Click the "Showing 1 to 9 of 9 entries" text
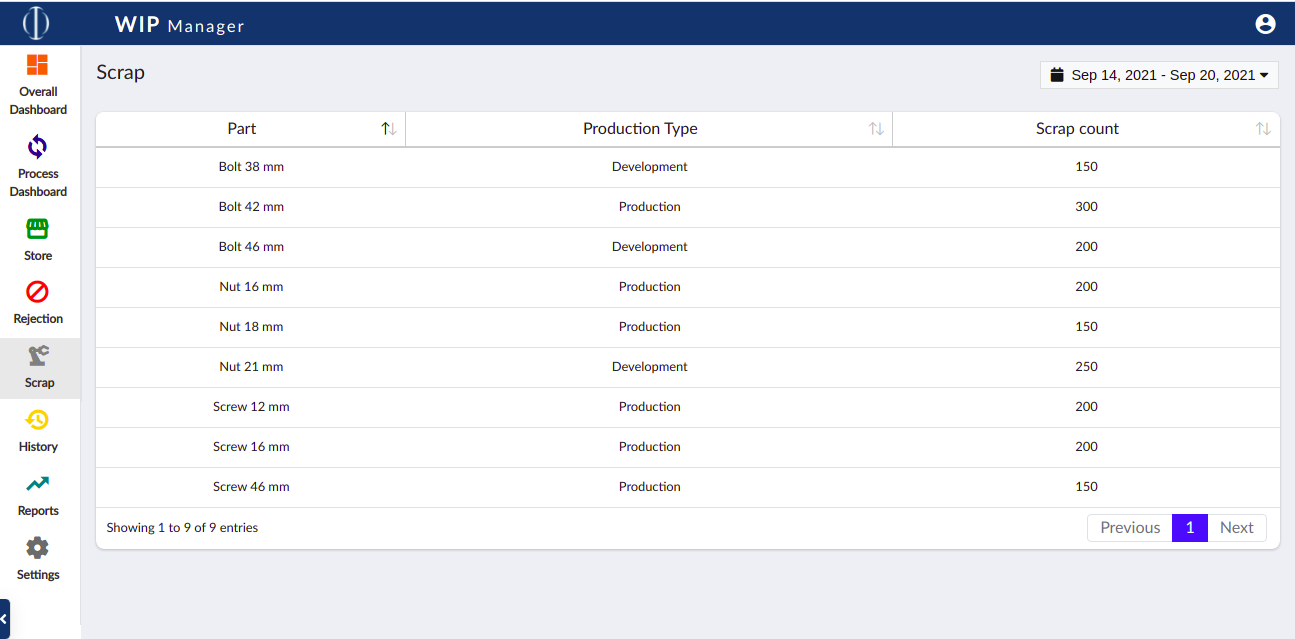This screenshot has height=639, width=1295. coord(182,528)
